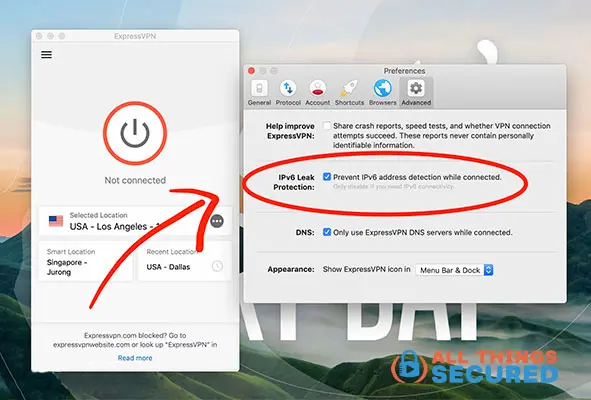
Task: Open the General preferences tab
Action: coord(259,93)
